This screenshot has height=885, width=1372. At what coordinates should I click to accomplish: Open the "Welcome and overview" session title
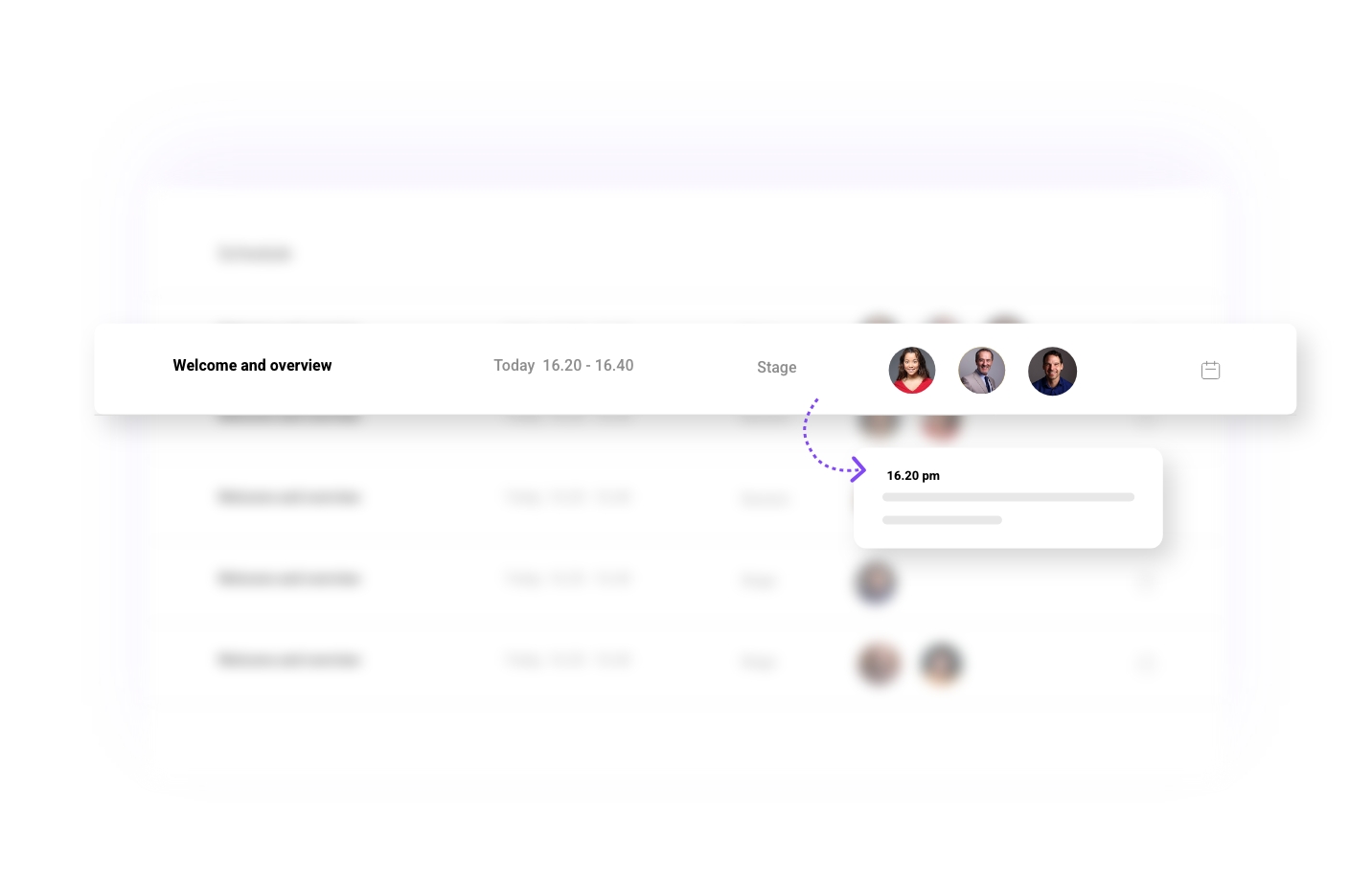coord(252,365)
